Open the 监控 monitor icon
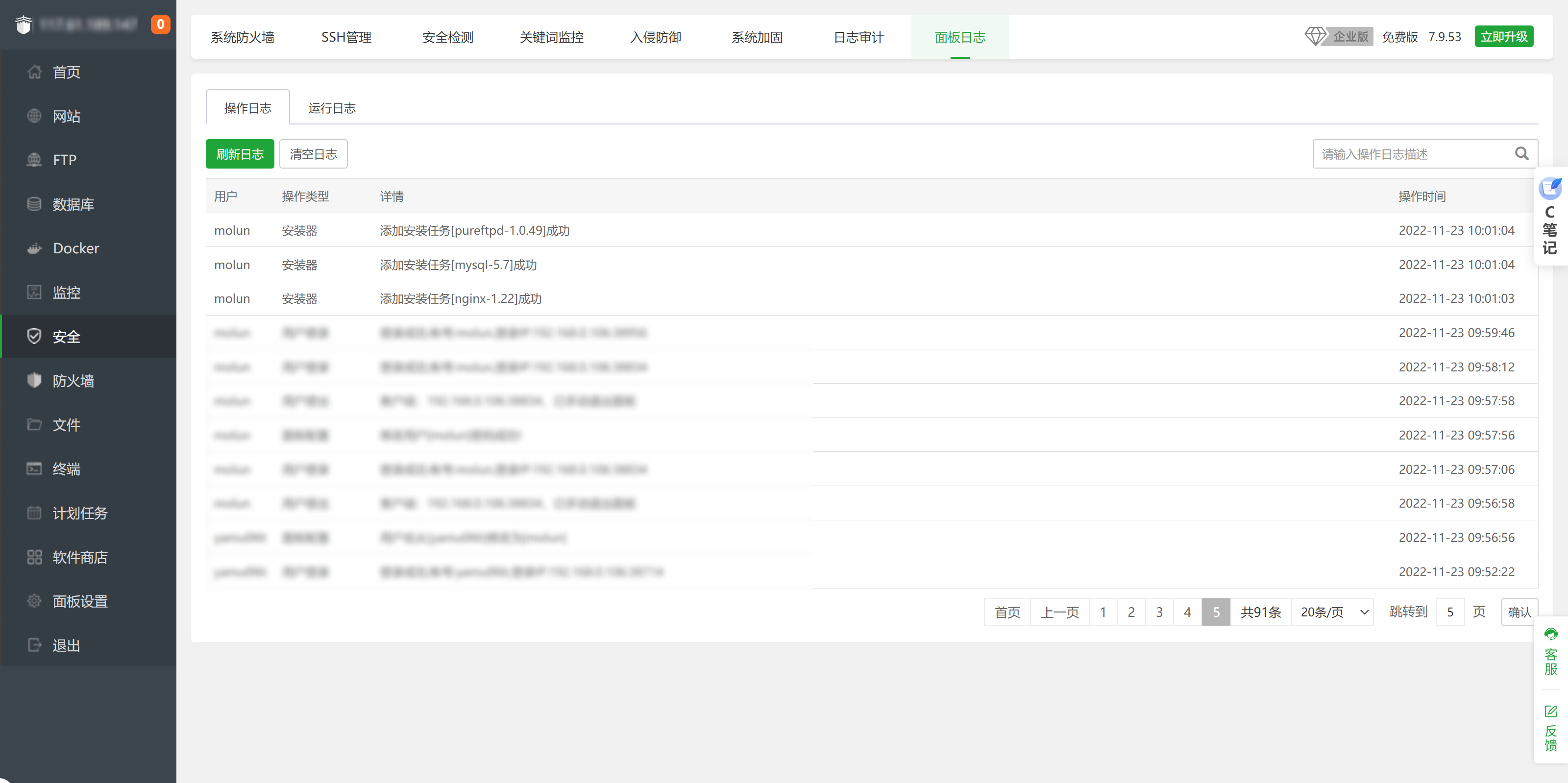Screen dimensions: 1568x783 click(x=34, y=292)
